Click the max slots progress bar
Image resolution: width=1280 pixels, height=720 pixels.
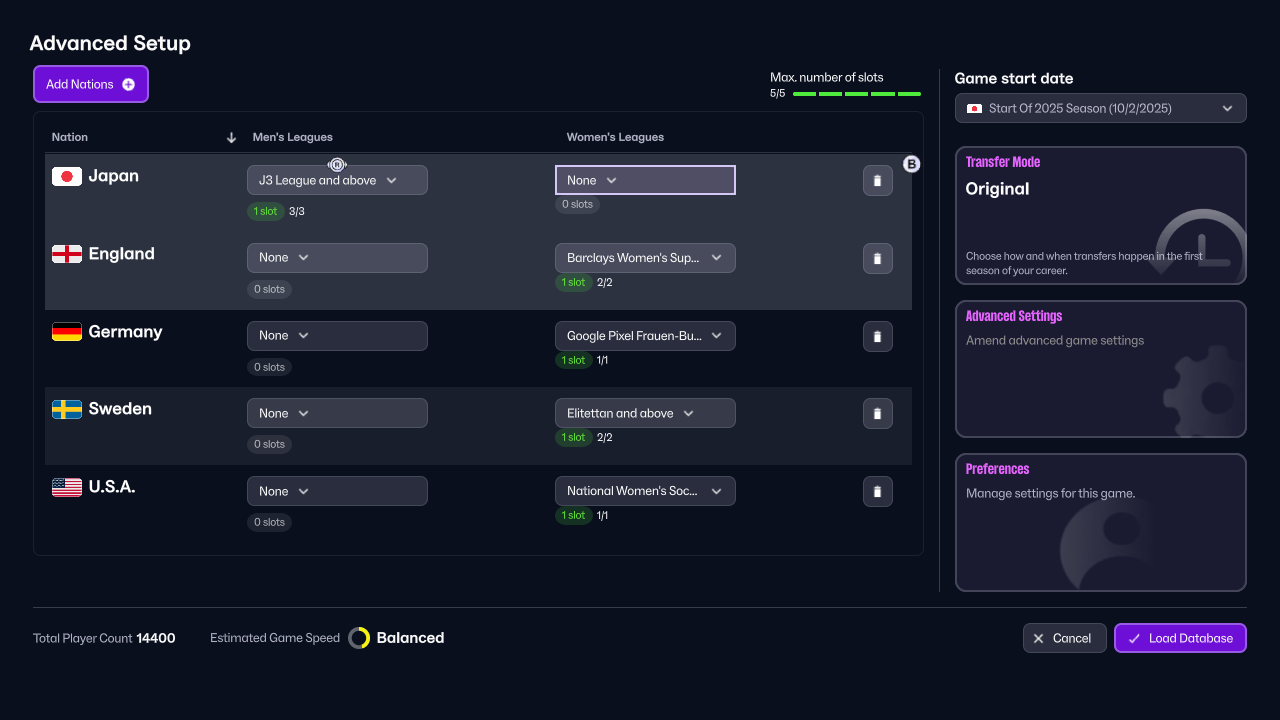click(x=856, y=94)
